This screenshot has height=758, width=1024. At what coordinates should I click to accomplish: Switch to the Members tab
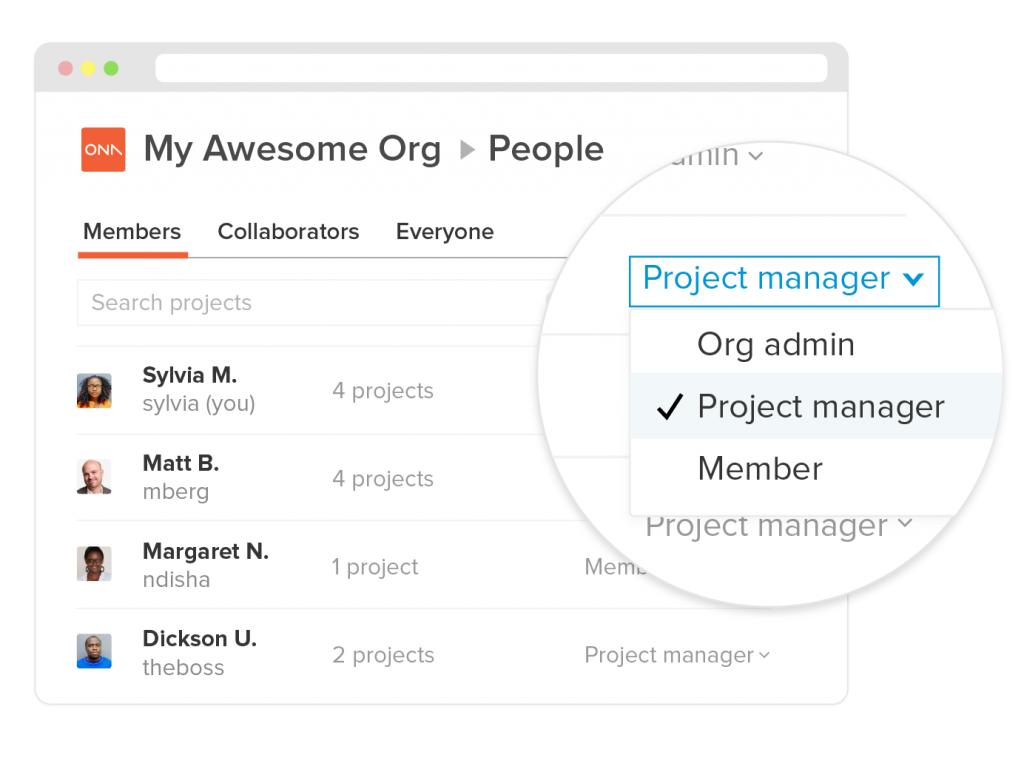click(x=132, y=232)
